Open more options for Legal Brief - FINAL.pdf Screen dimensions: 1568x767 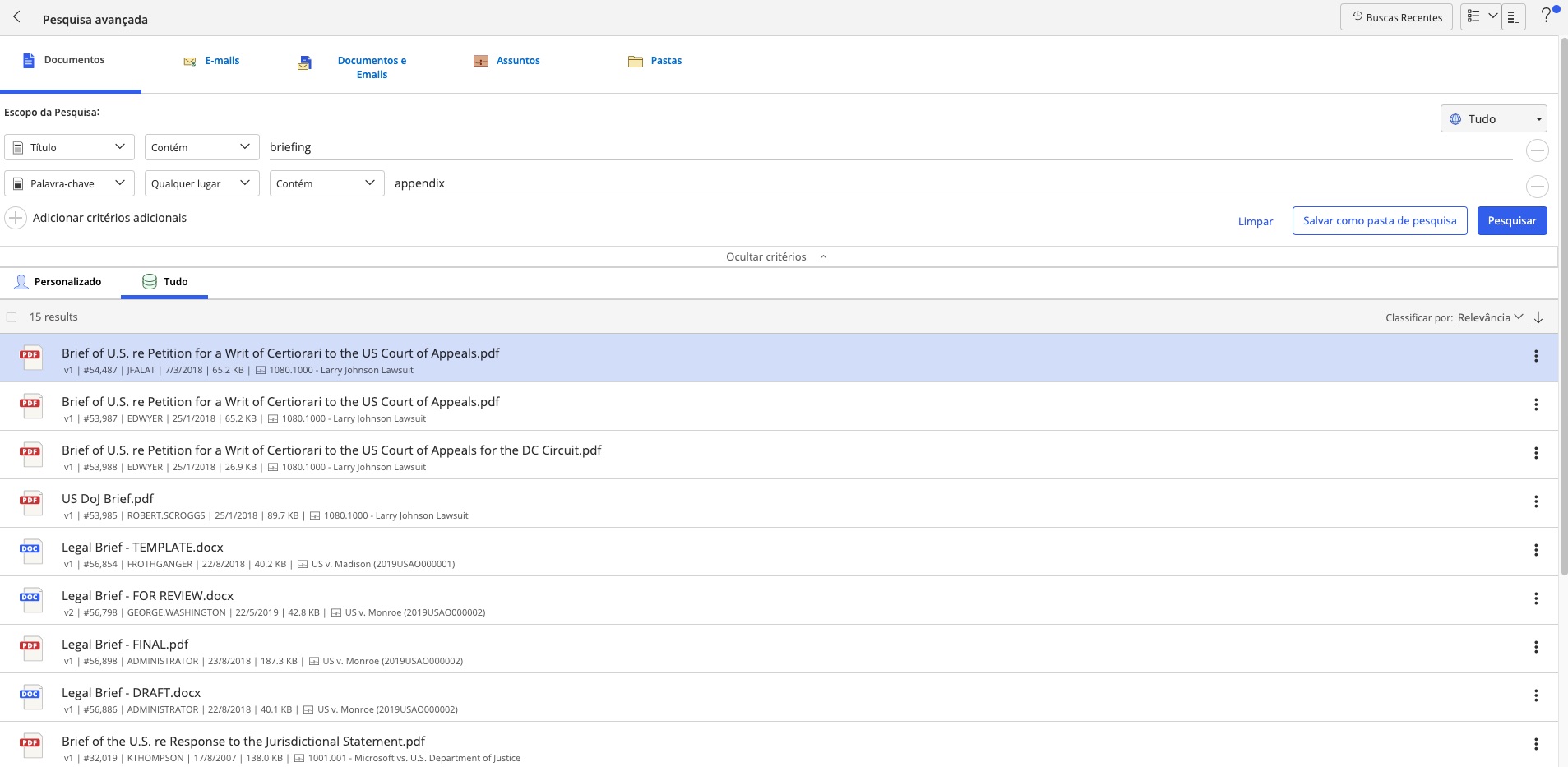(1535, 647)
